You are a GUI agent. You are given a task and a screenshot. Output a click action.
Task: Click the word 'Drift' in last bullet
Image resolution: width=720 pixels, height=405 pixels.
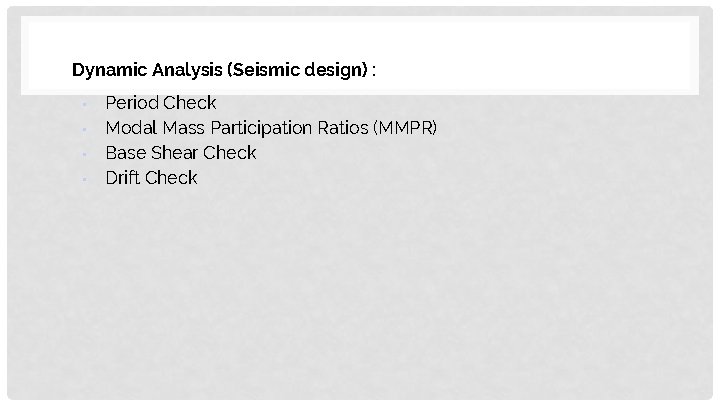122,178
